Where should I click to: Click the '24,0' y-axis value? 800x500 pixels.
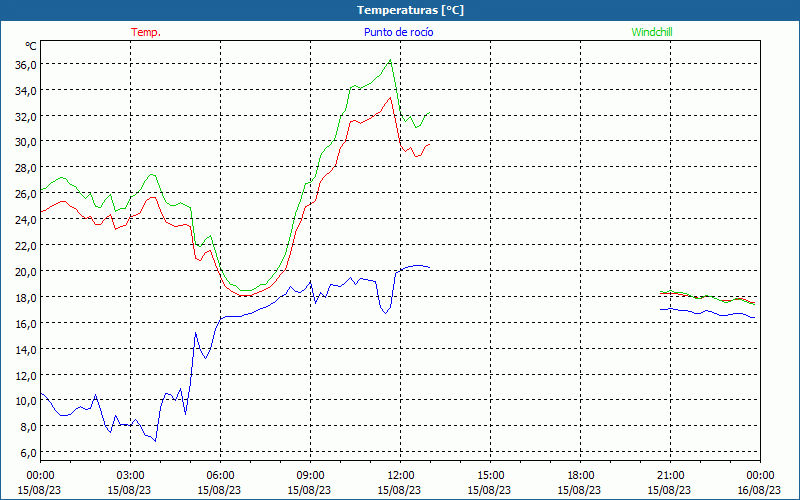pos(26,220)
